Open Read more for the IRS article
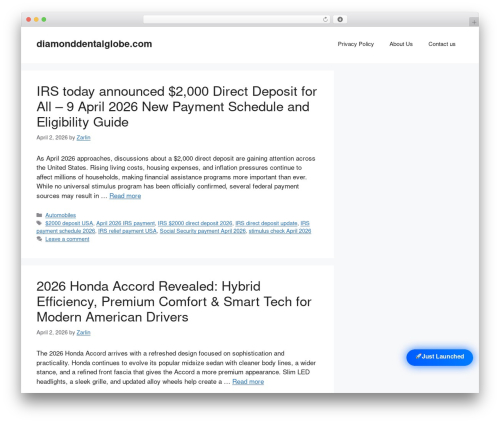The height and width of the screenshot is (423, 500). click(125, 196)
